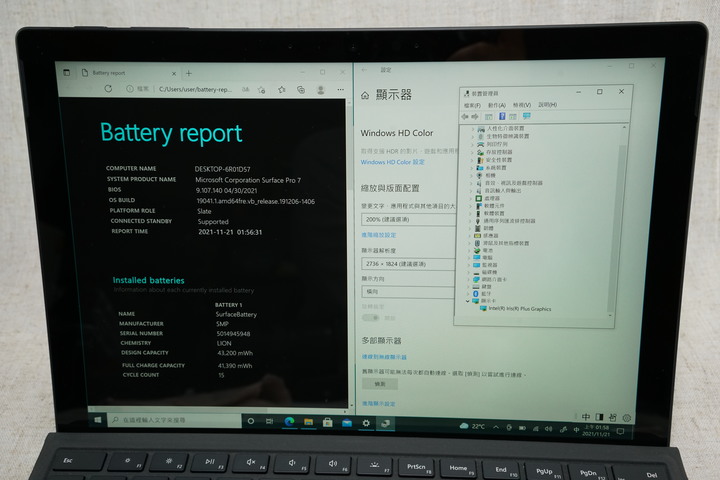Image resolution: width=720 pixels, height=480 pixels.
Task: Open Help menu in Device Manager
Action: point(547,105)
